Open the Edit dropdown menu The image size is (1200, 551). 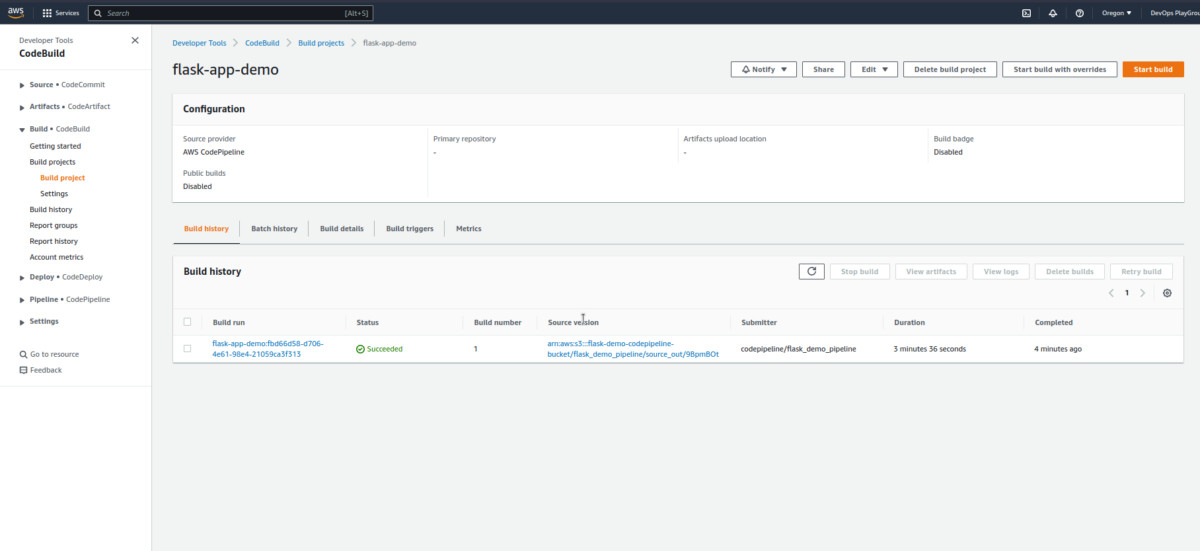[x=874, y=69]
